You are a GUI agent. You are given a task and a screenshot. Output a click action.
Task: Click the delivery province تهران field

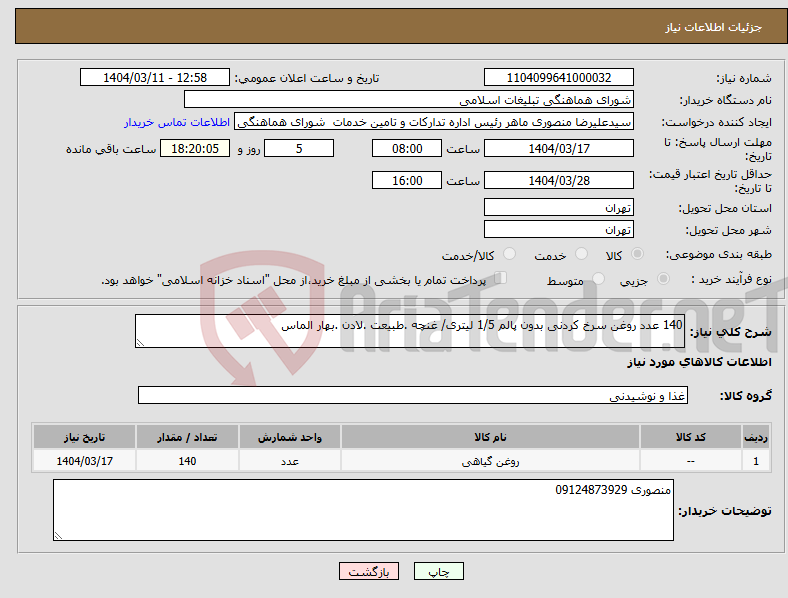[x=559, y=208]
